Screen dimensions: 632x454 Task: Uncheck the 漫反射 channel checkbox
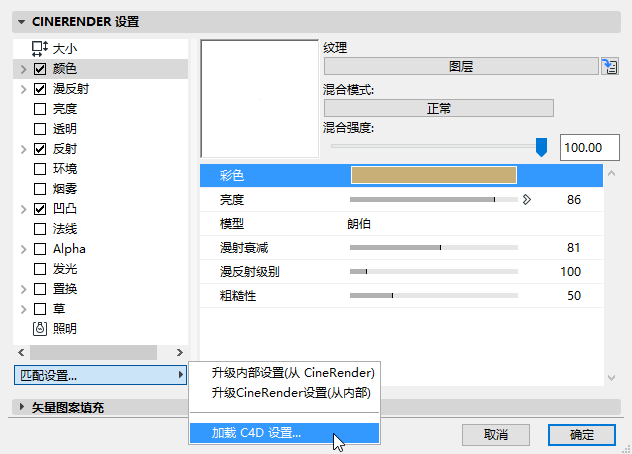40,89
